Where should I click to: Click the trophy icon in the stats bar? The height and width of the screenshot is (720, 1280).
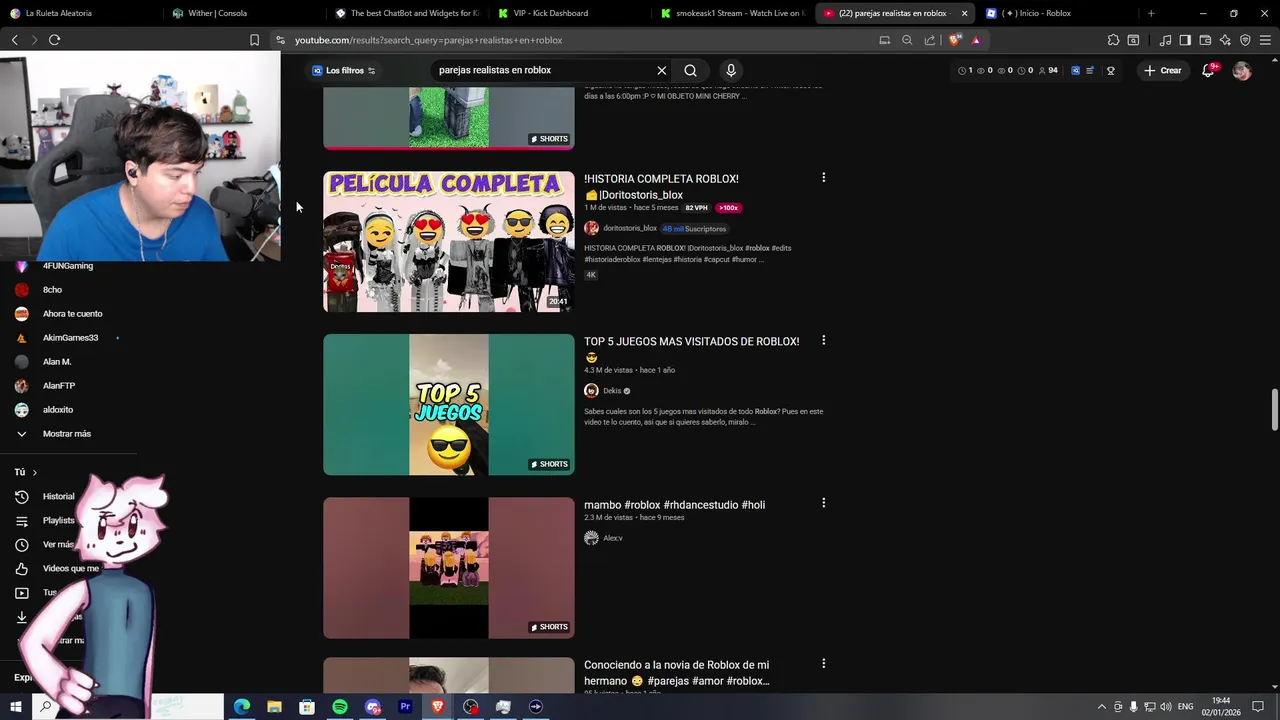(x=1110, y=70)
